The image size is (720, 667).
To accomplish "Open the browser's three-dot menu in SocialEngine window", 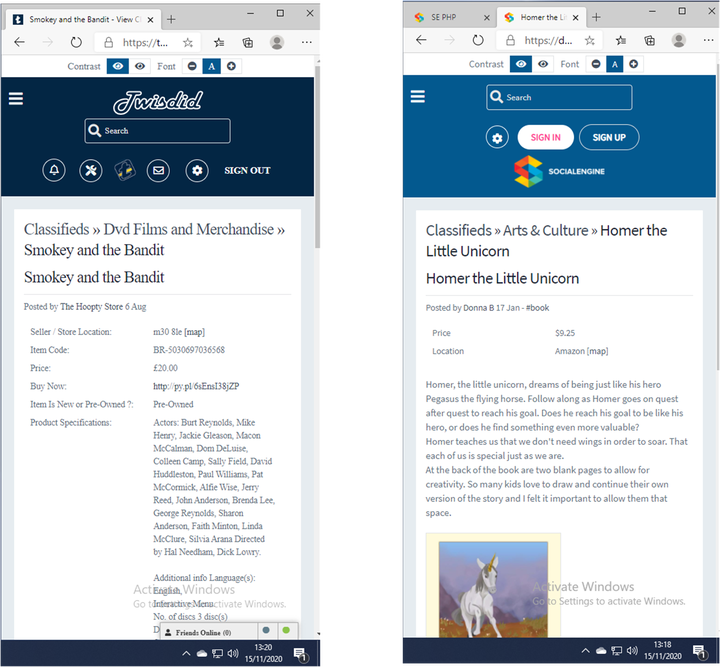I will point(708,40).
